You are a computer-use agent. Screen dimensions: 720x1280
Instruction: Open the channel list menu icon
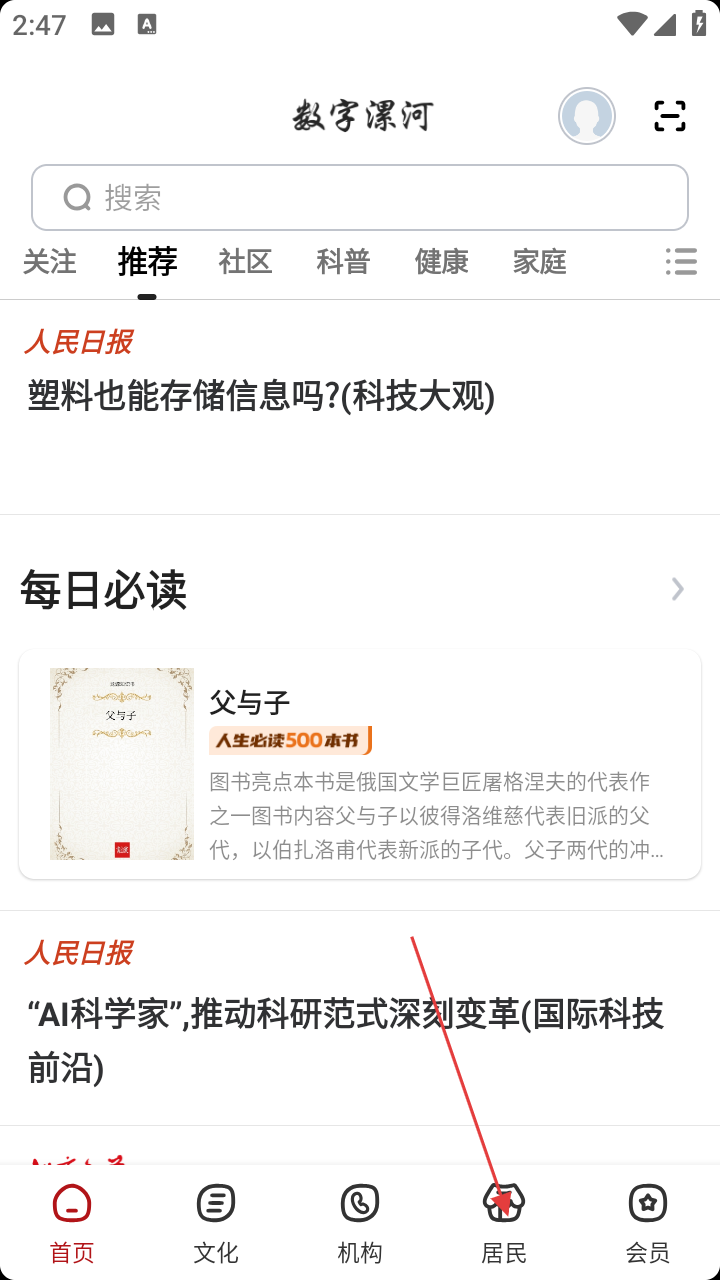point(681,262)
